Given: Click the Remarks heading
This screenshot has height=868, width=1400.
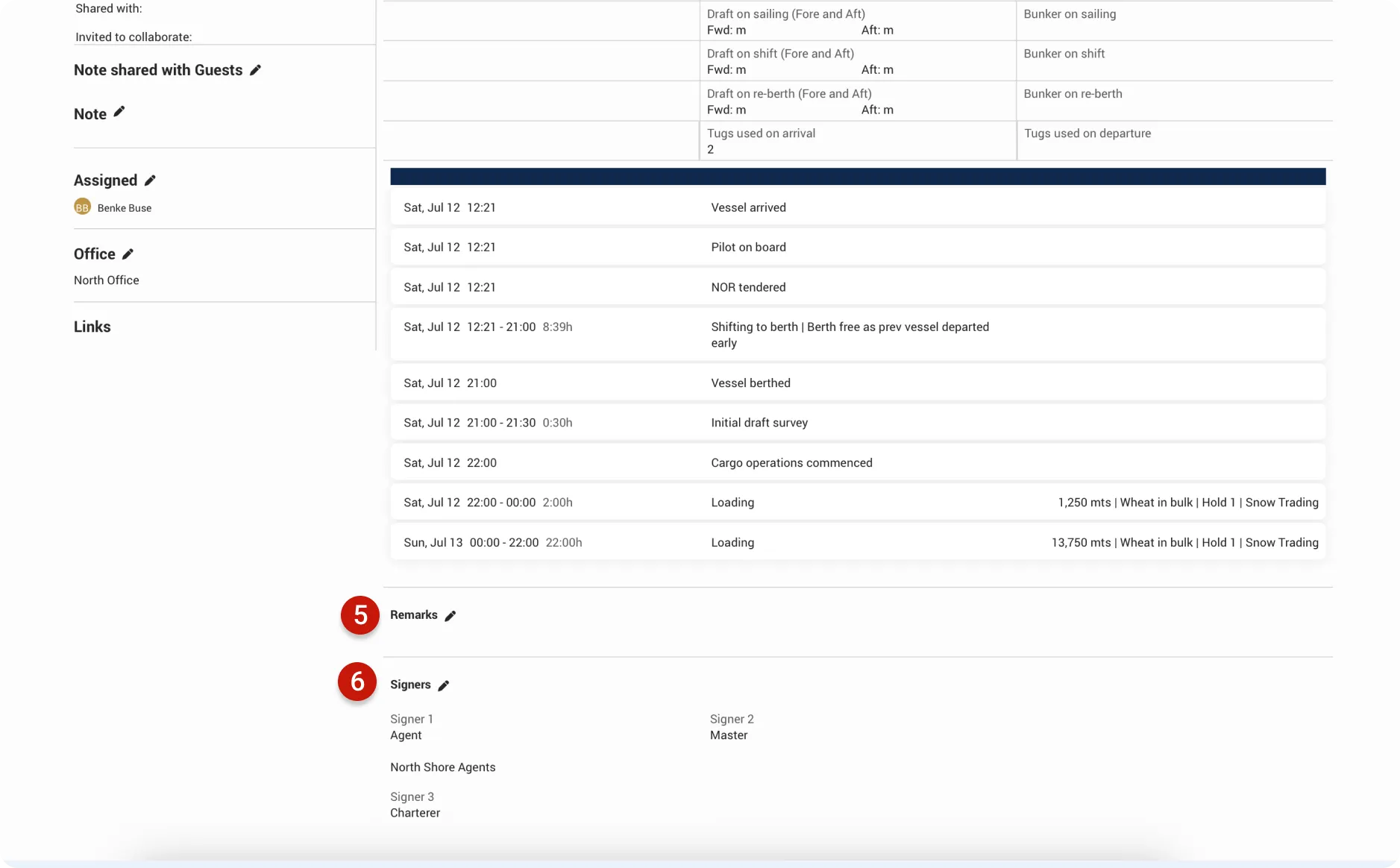Looking at the screenshot, I should click(414, 614).
